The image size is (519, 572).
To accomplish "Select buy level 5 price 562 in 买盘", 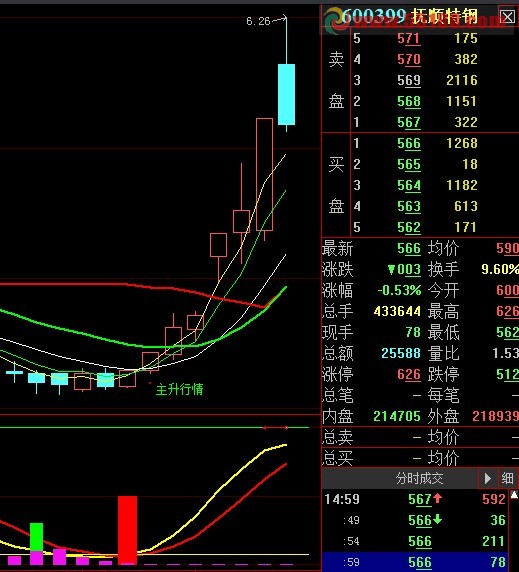I will point(409,227).
